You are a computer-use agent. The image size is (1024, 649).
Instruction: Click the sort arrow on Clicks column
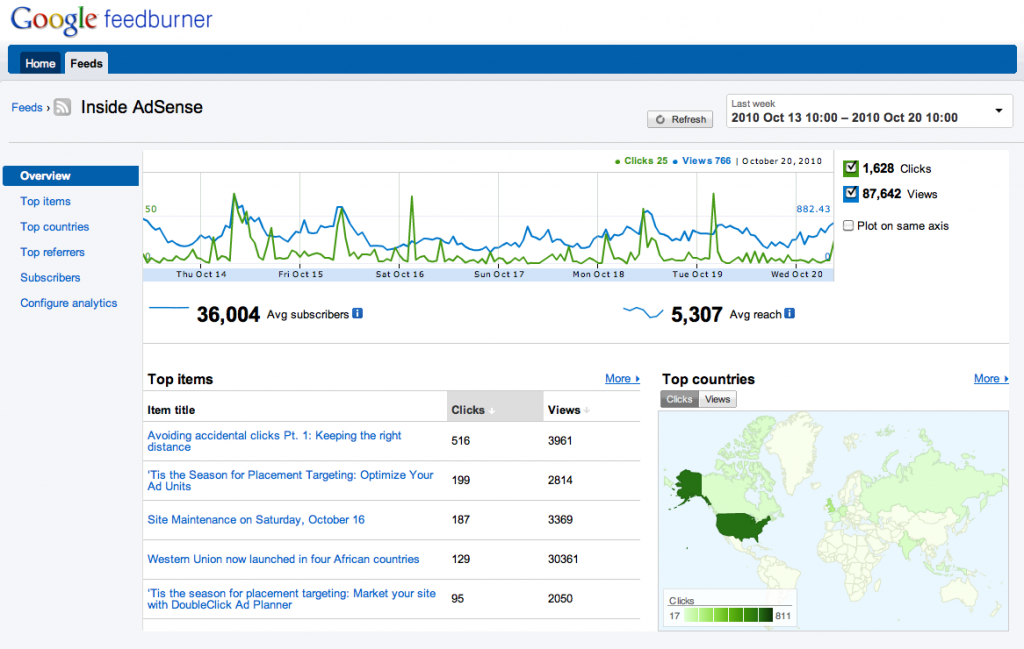point(492,411)
